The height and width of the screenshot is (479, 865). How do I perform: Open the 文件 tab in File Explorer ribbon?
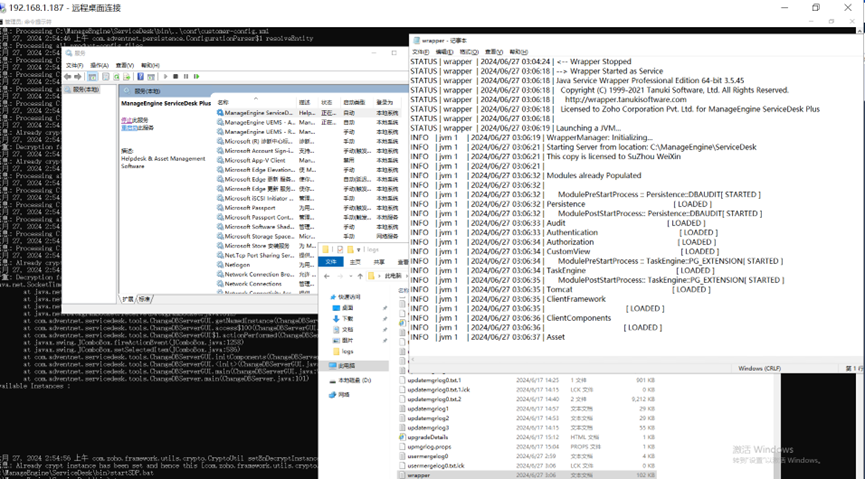tap(331, 262)
